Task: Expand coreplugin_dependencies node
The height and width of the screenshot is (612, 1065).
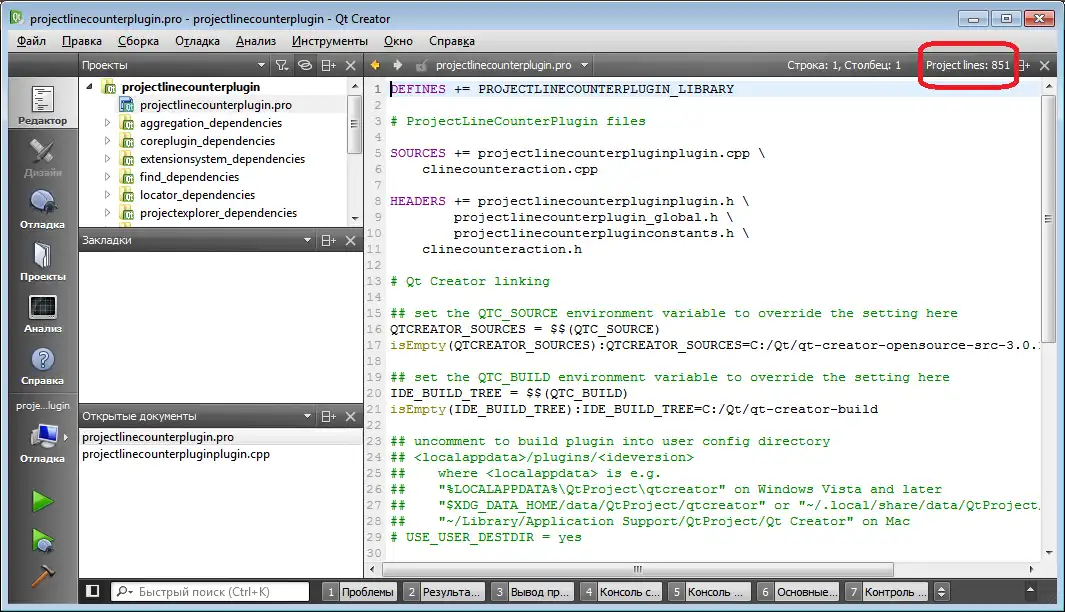Action: coord(107,141)
